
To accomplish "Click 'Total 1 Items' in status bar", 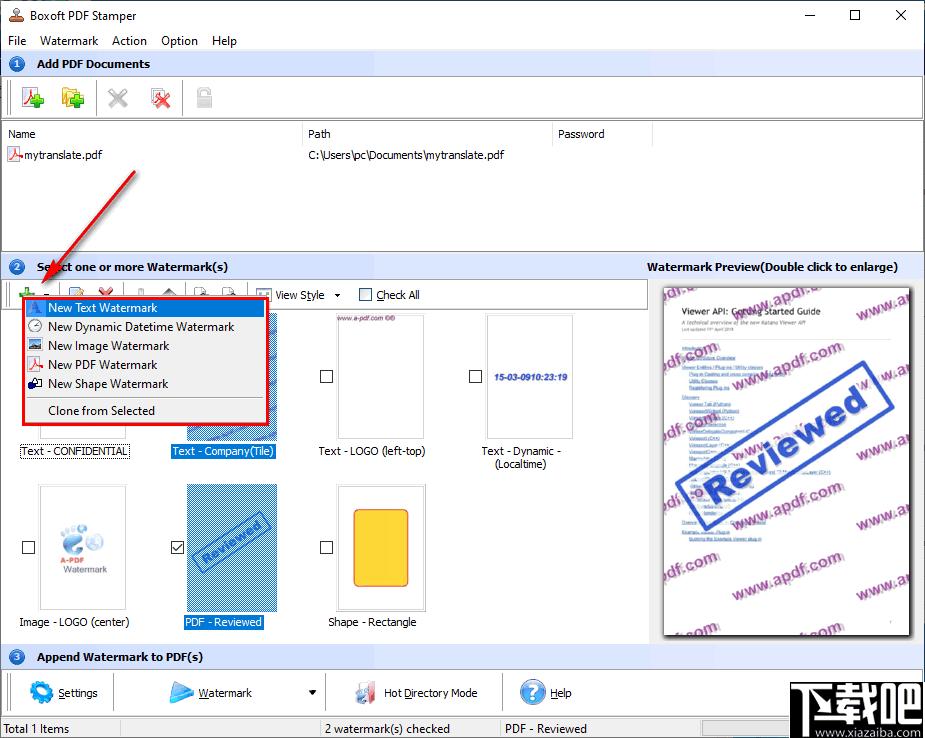I will click(37, 729).
